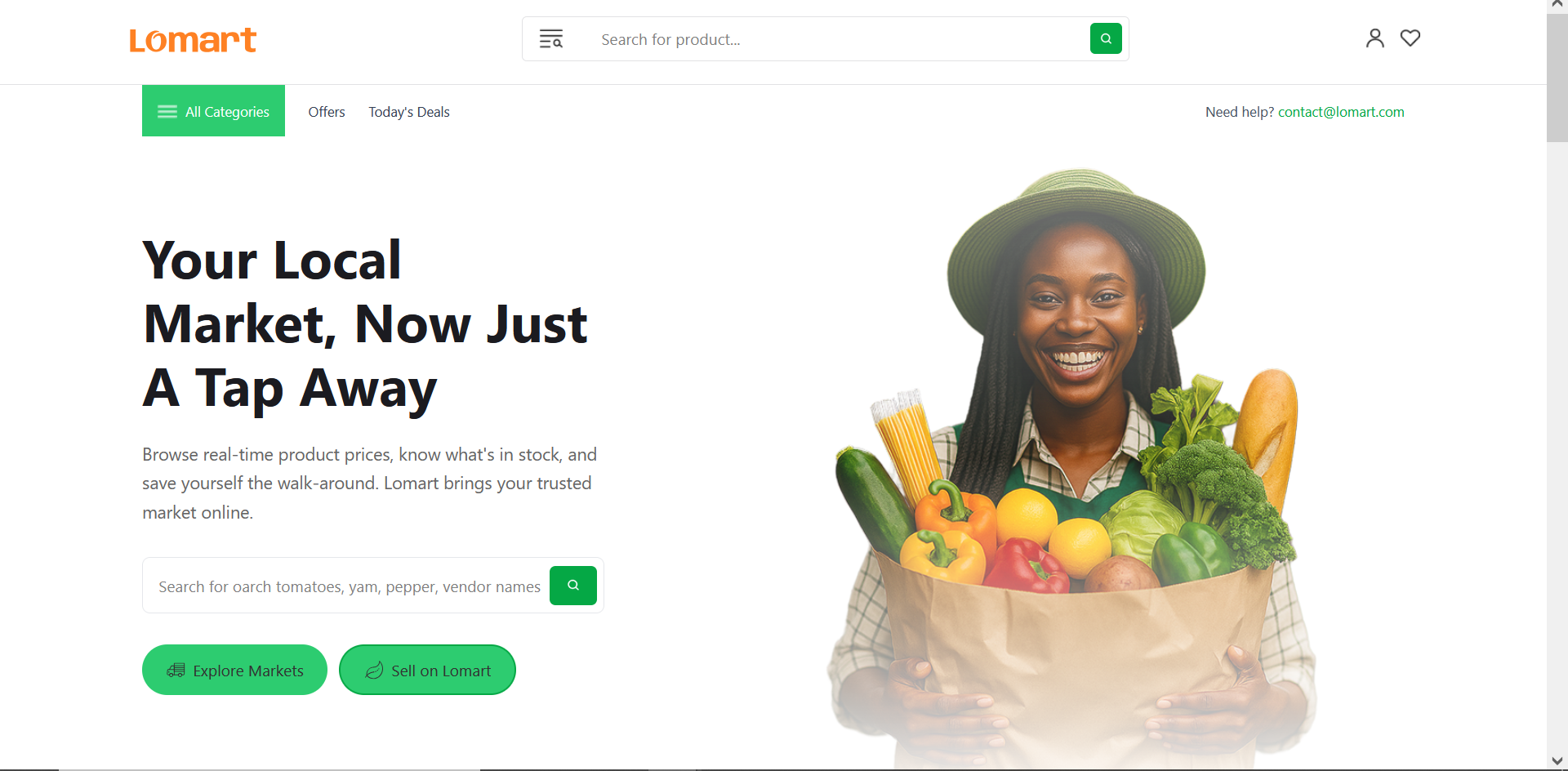Open the user account icon
The width and height of the screenshot is (1568, 771).
(x=1375, y=38)
